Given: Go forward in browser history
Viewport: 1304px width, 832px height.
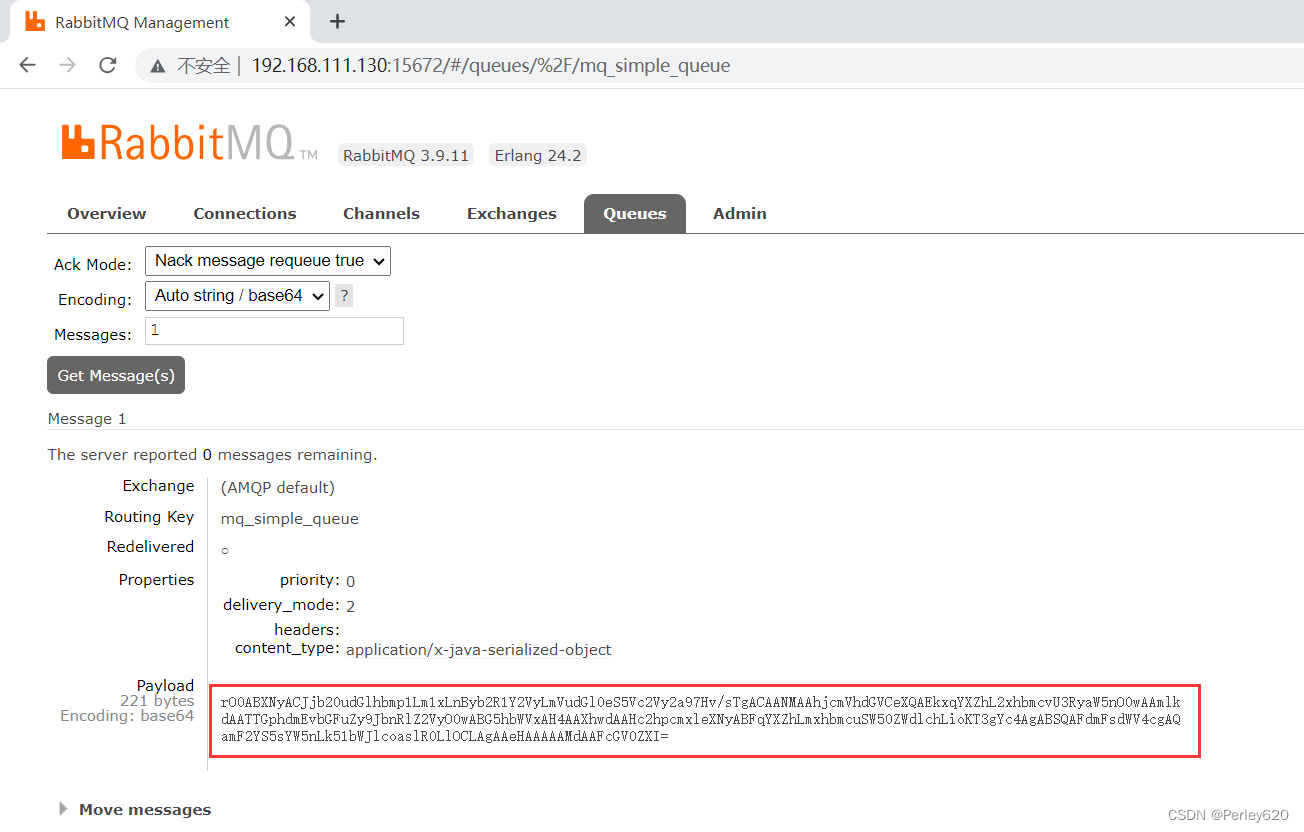Looking at the screenshot, I should click(67, 65).
